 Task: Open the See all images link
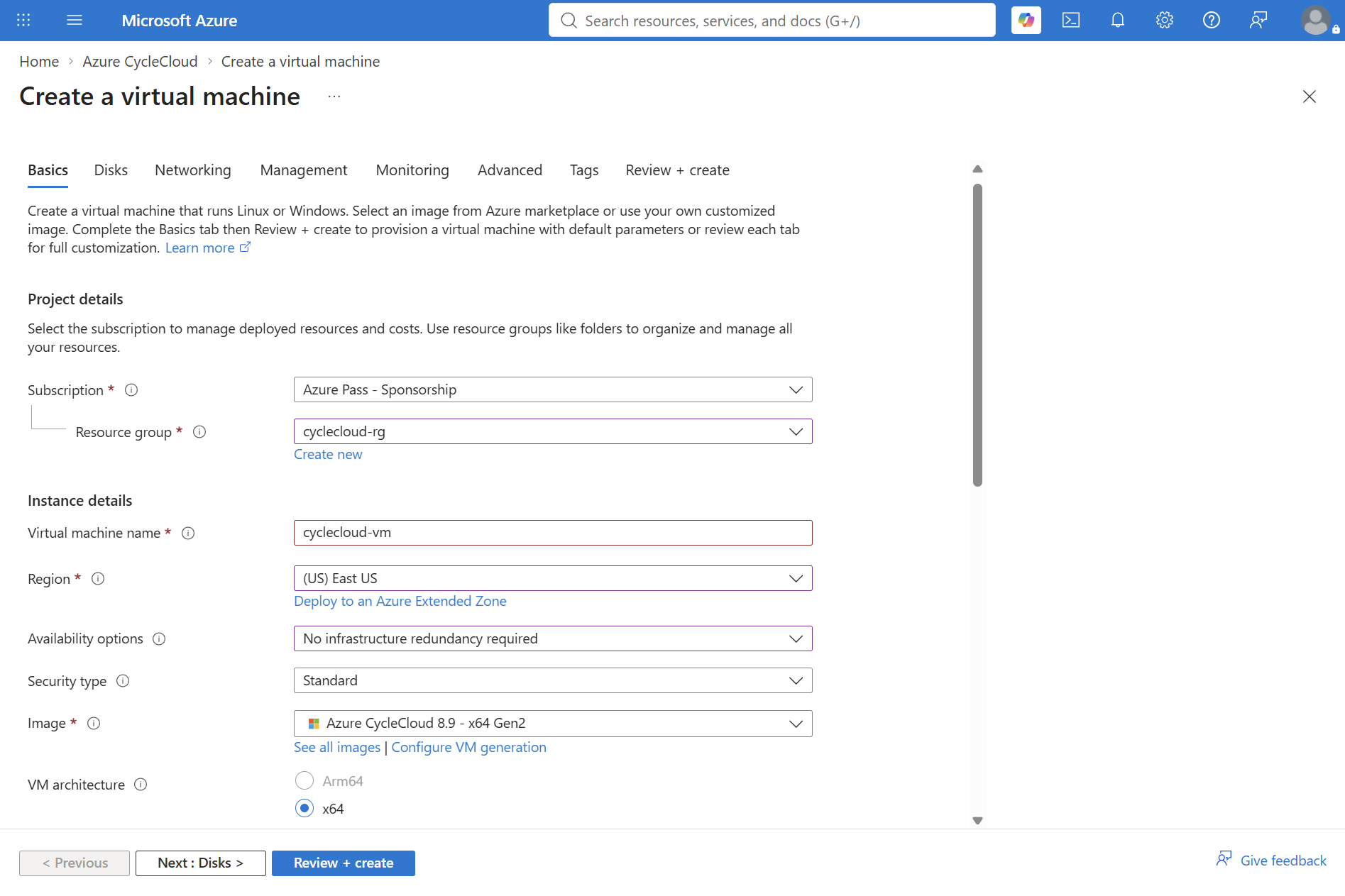click(x=337, y=748)
